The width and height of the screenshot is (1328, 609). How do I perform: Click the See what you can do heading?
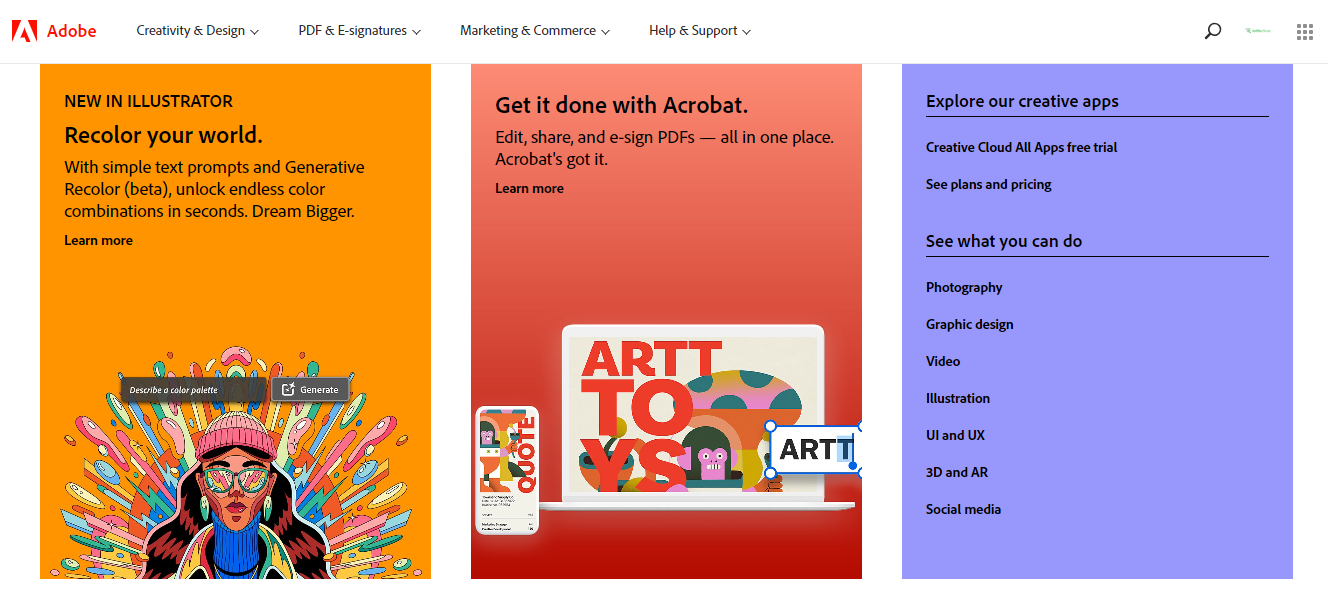point(1004,241)
